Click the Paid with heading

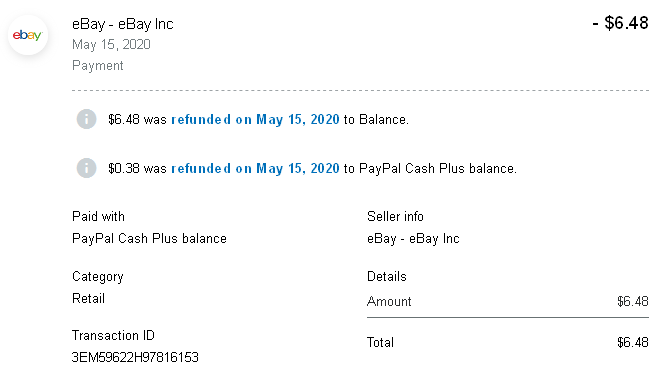(x=98, y=216)
